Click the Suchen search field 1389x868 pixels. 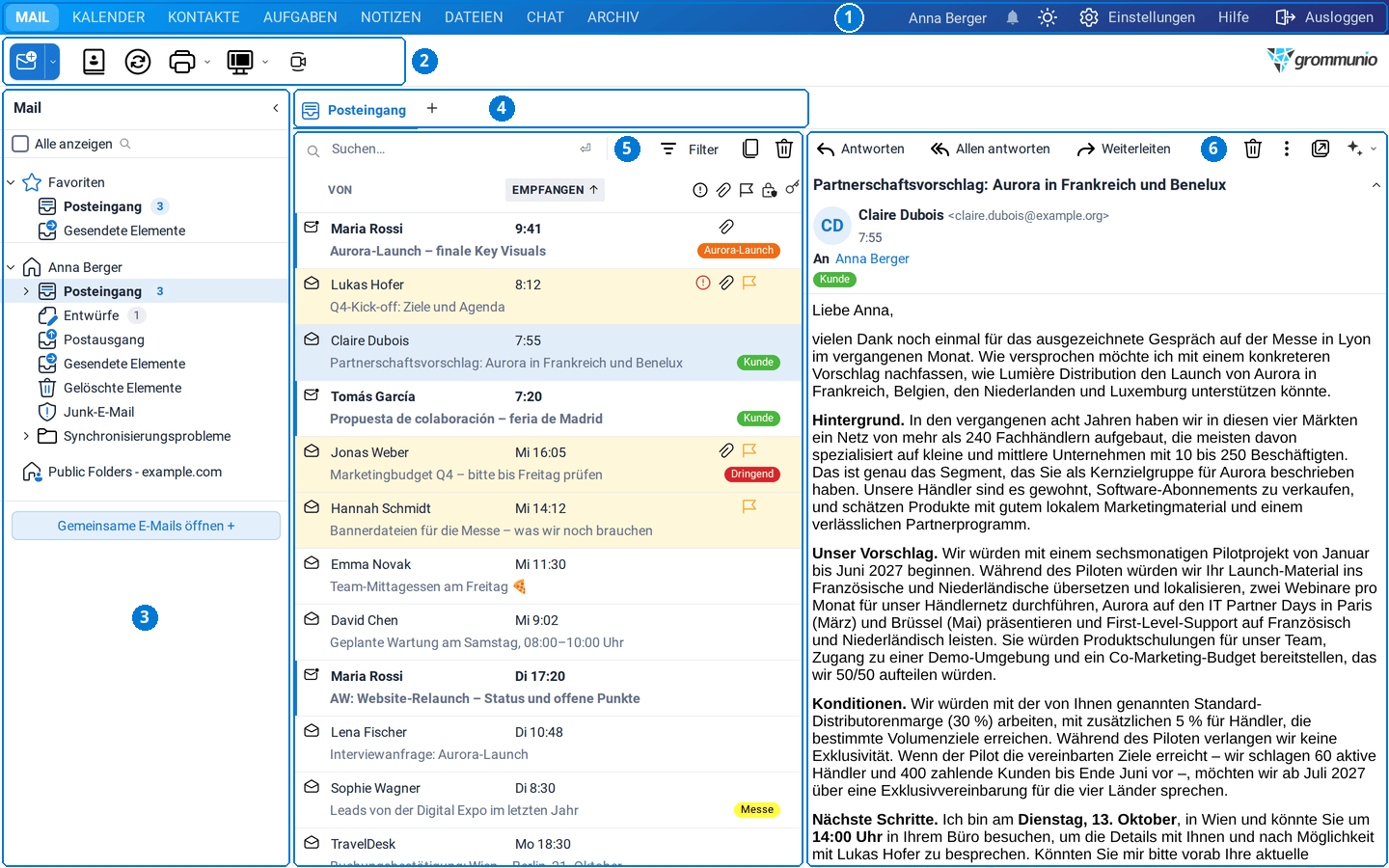449,149
